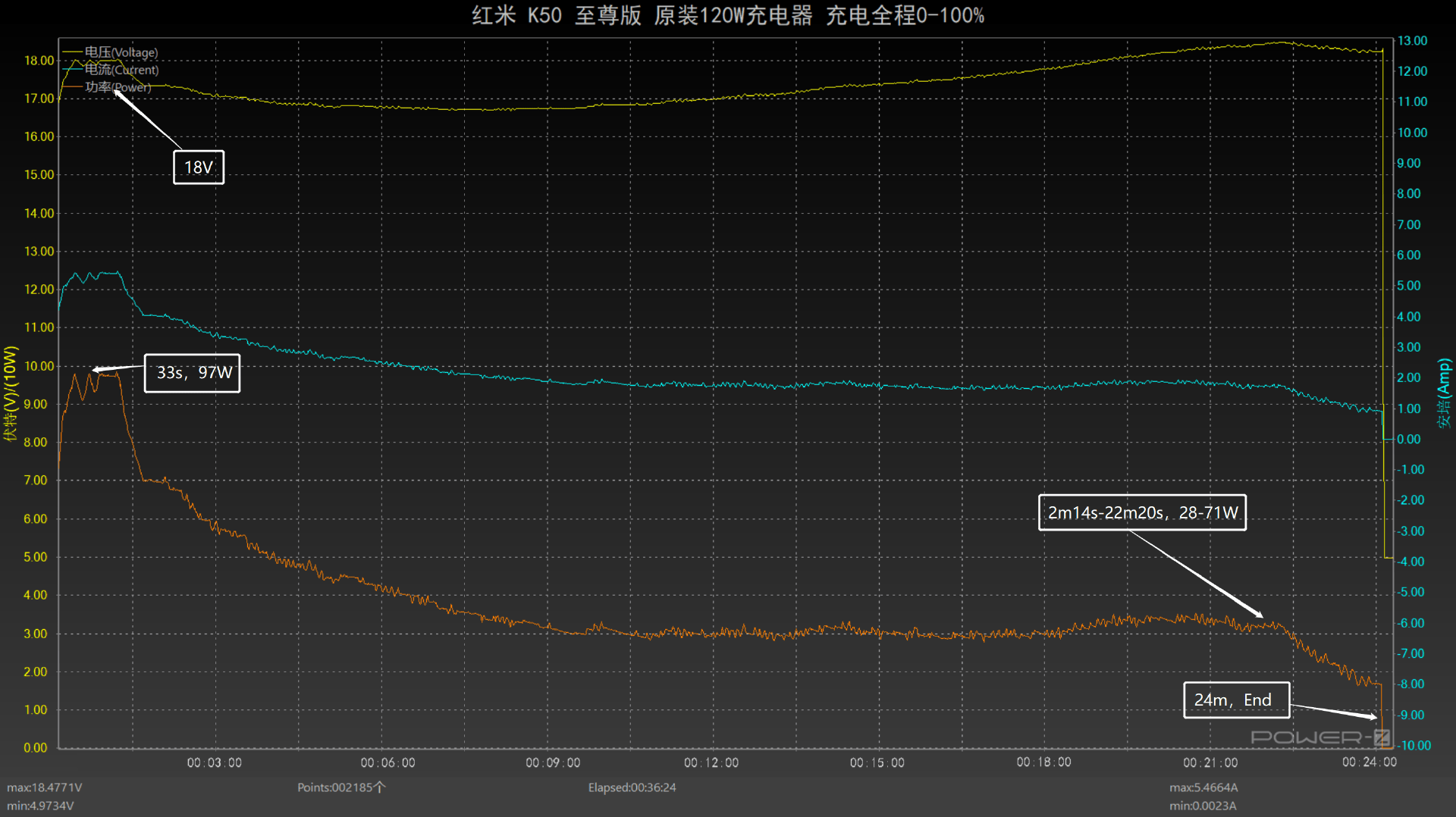1456x817 pixels.
Task: Click the 13.00 right amp axis value
Action: tap(1413, 40)
